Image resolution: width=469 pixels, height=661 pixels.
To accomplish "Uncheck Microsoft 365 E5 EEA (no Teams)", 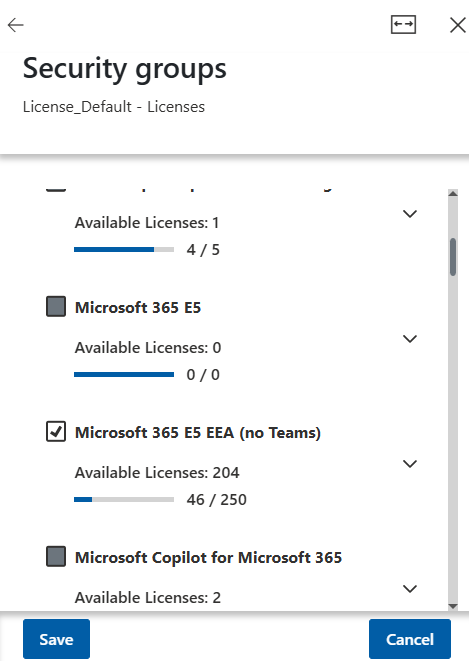I will [x=56, y=431].
